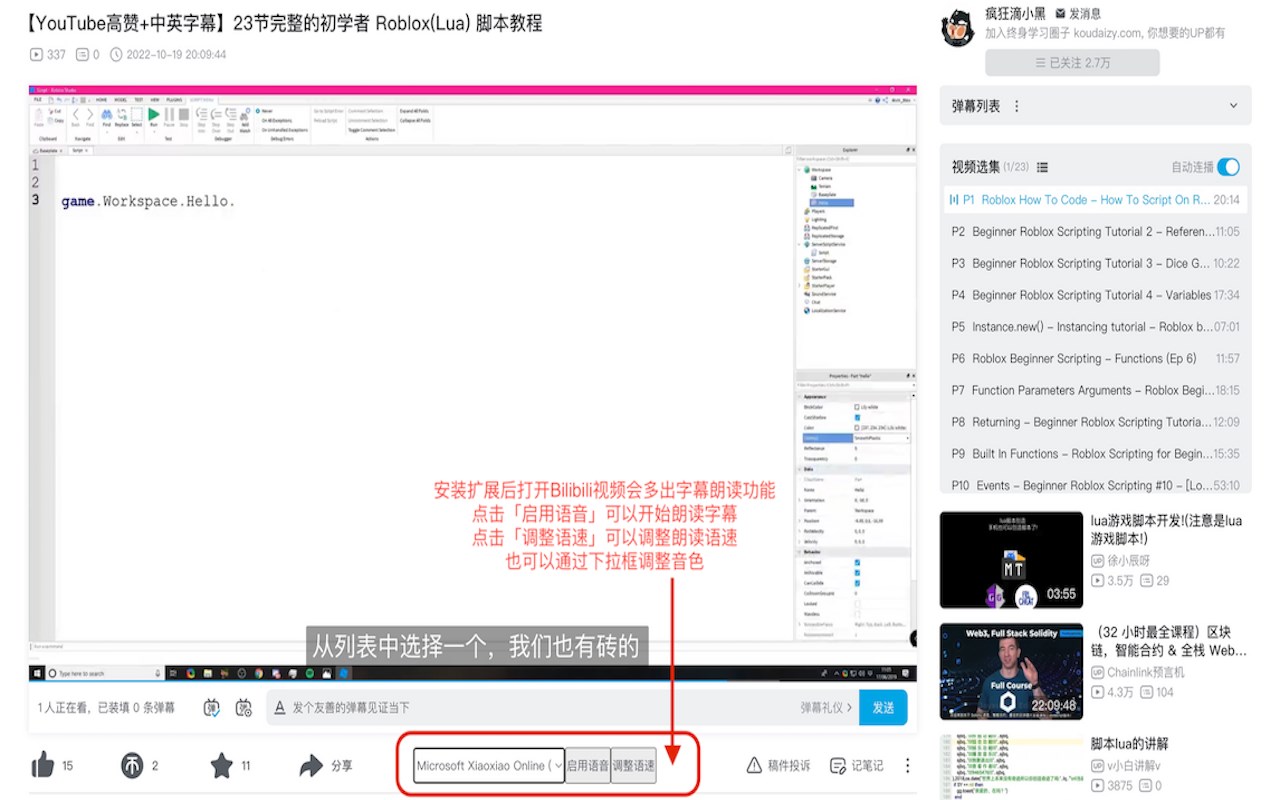Viewport: 1280px width, 800px height.
Task: Open Microsoft Xiaoxiao Online voice dropdown
Action: [489, 766]
